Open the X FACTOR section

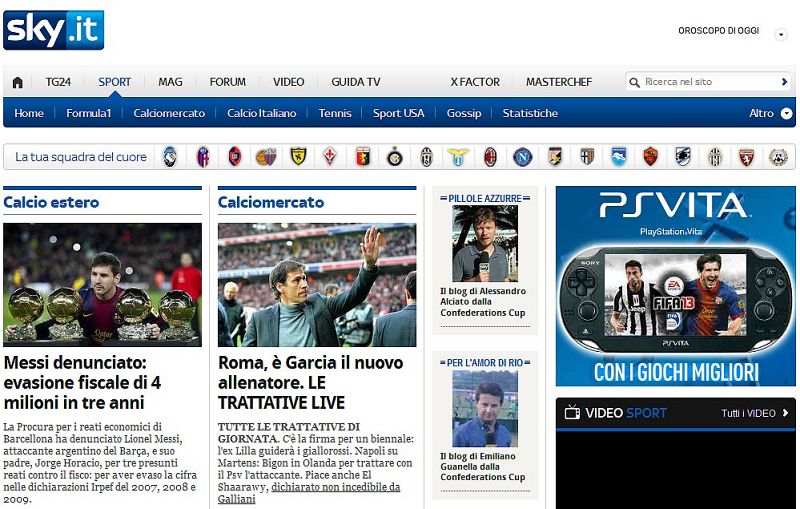point(475,82)
